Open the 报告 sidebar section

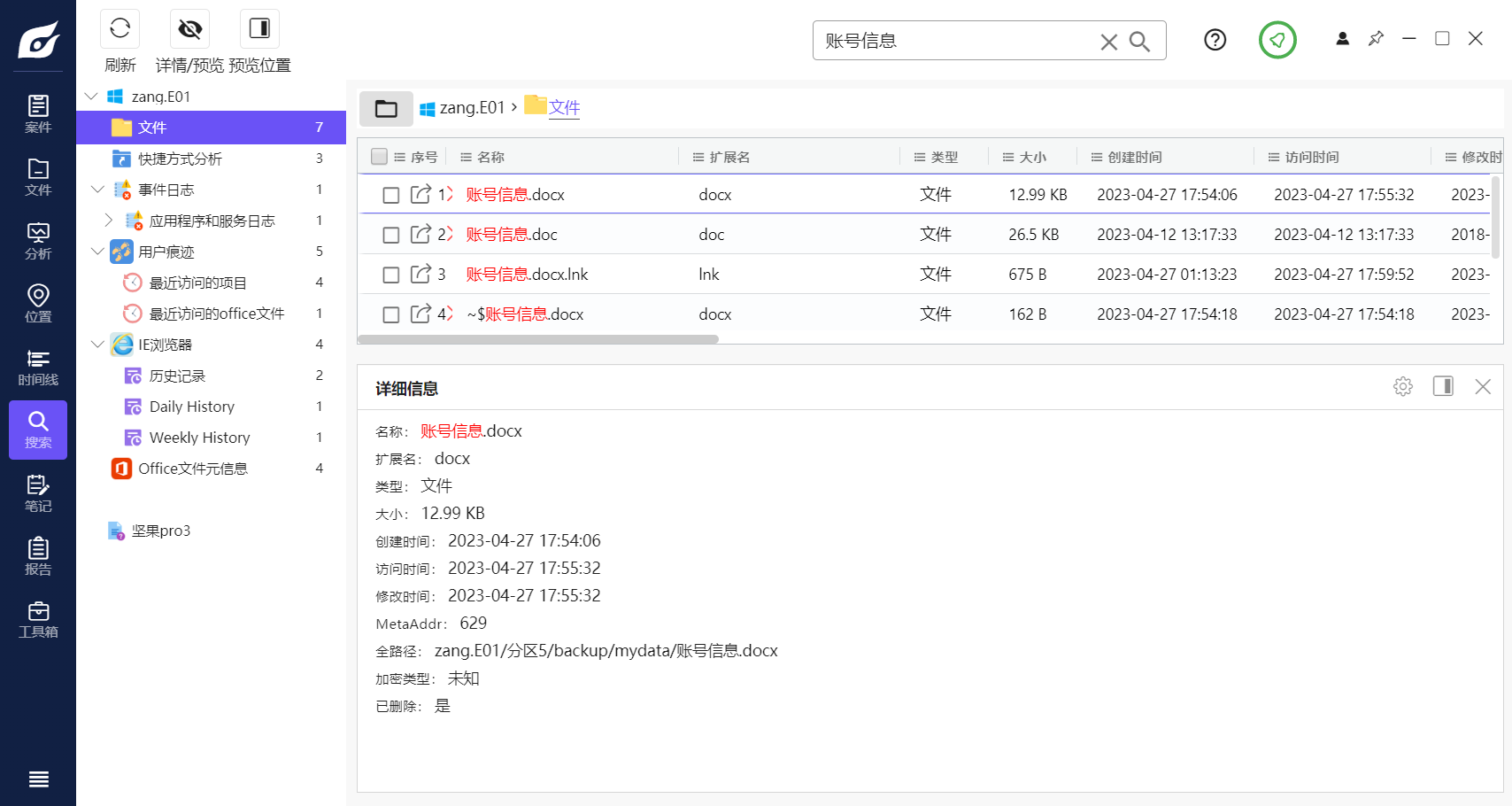click(x=38, y=556)
